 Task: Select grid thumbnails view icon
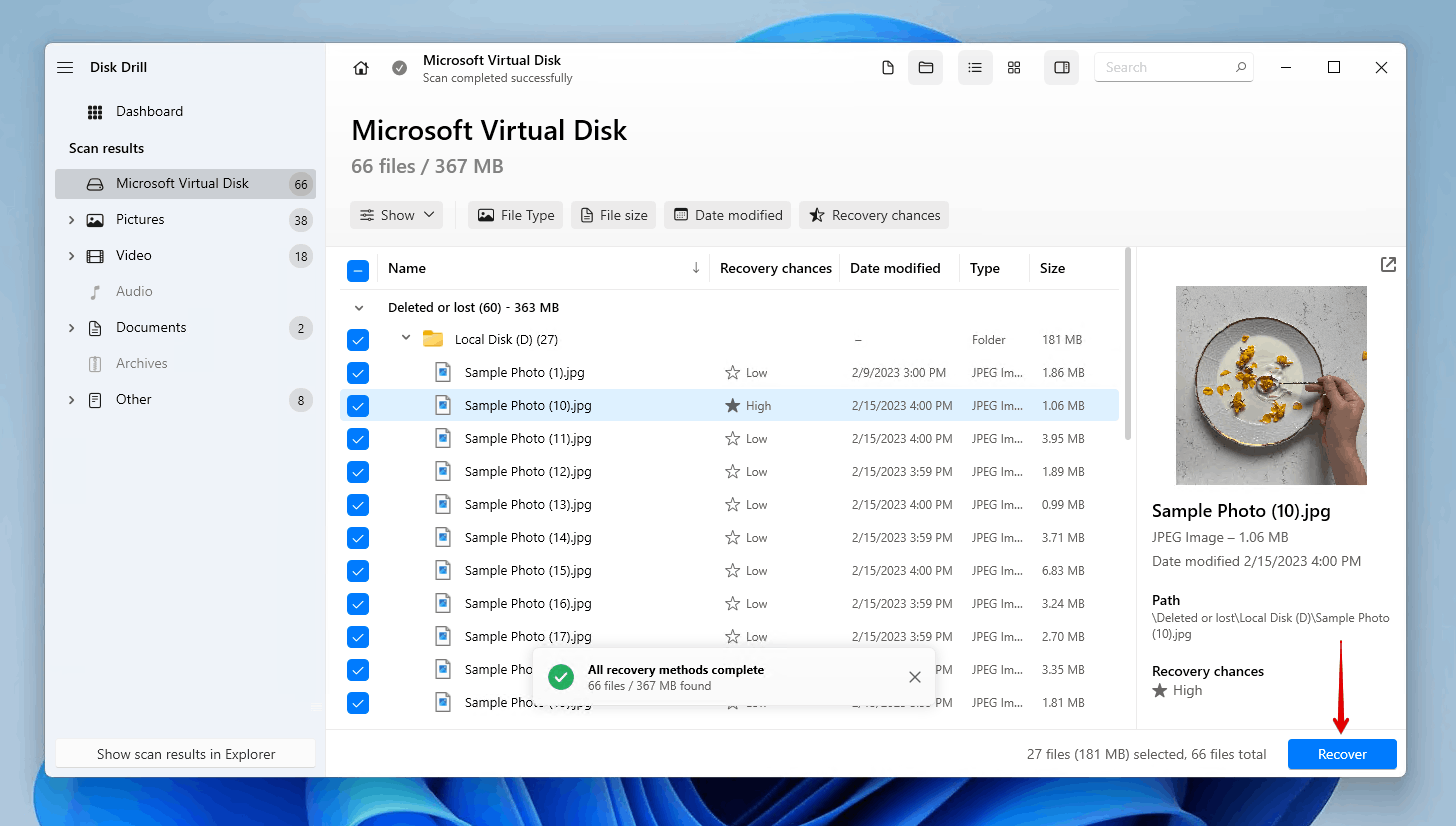(x=1014, y=67)
